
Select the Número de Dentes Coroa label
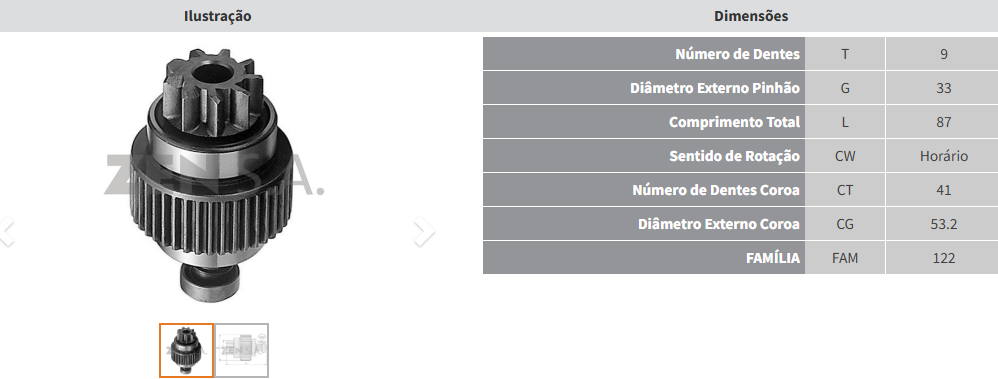pyautogui.click(x=716, y=190)
